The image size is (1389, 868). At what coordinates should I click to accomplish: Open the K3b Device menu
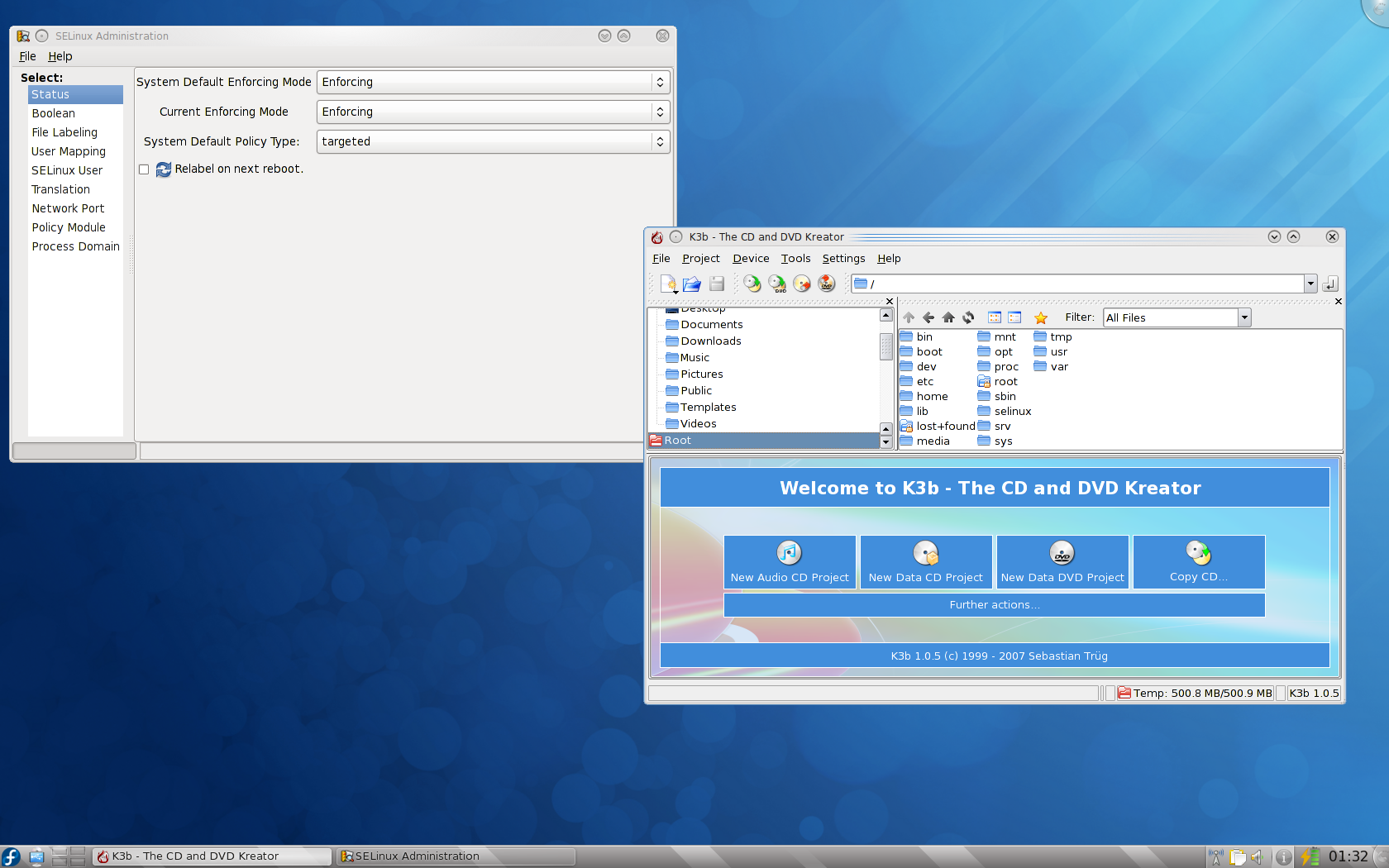(751, 259)
